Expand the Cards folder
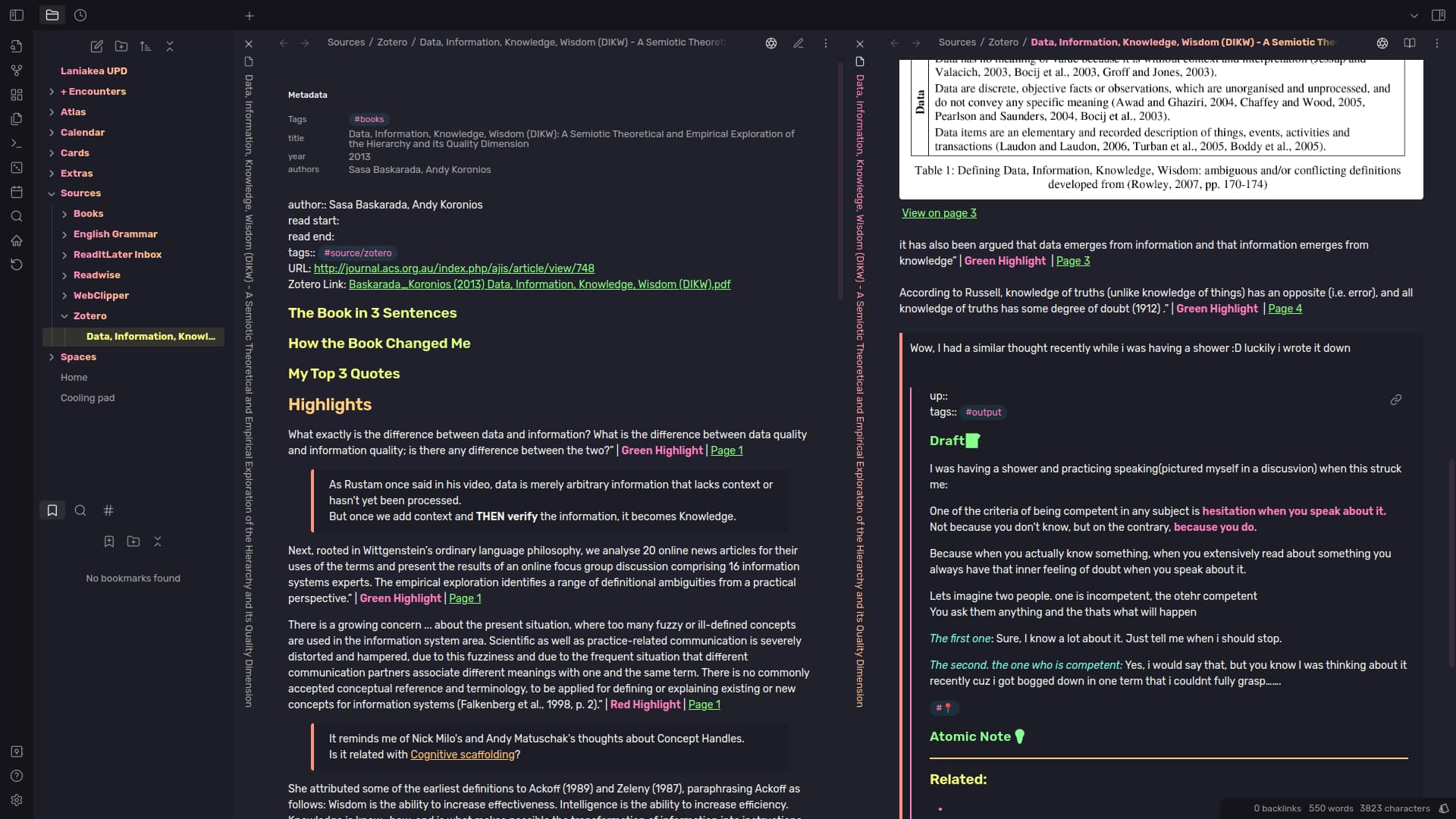Viewport: 1456px width, 819px height. click(75, 152)
